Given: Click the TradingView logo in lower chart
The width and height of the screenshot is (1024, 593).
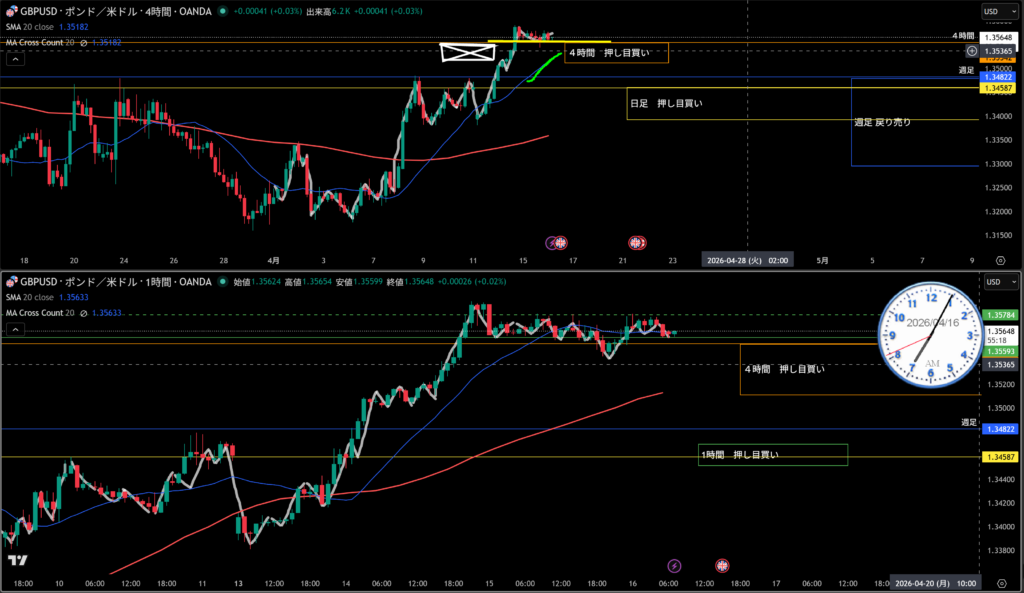Looking at the screenshot, I should (15, 562).
